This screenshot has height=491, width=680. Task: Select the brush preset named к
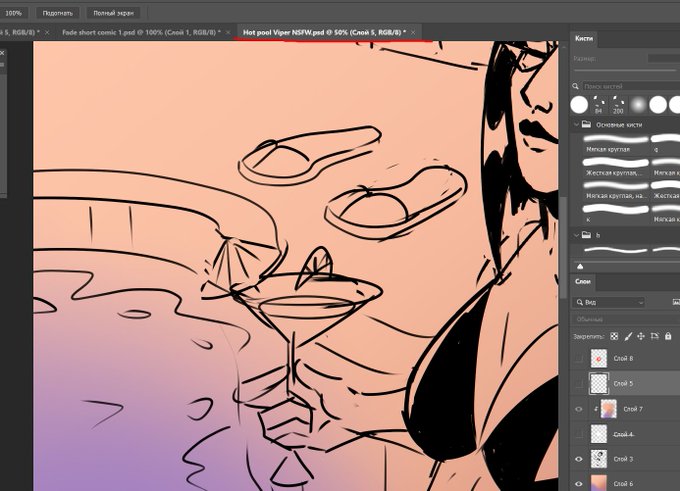(x=616, y=214)
